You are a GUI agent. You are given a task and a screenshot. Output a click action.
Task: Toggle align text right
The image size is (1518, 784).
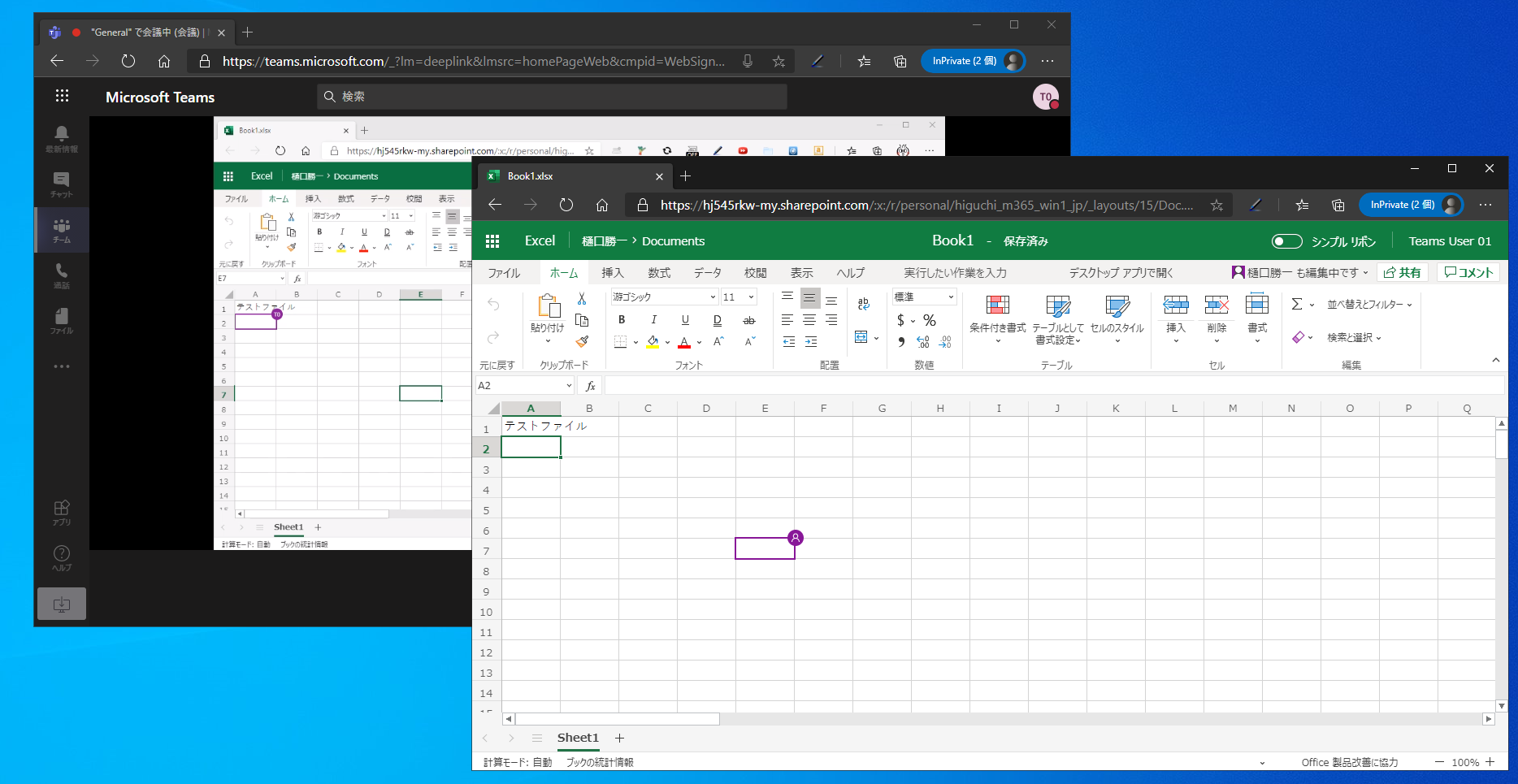[x=831, y=320]
